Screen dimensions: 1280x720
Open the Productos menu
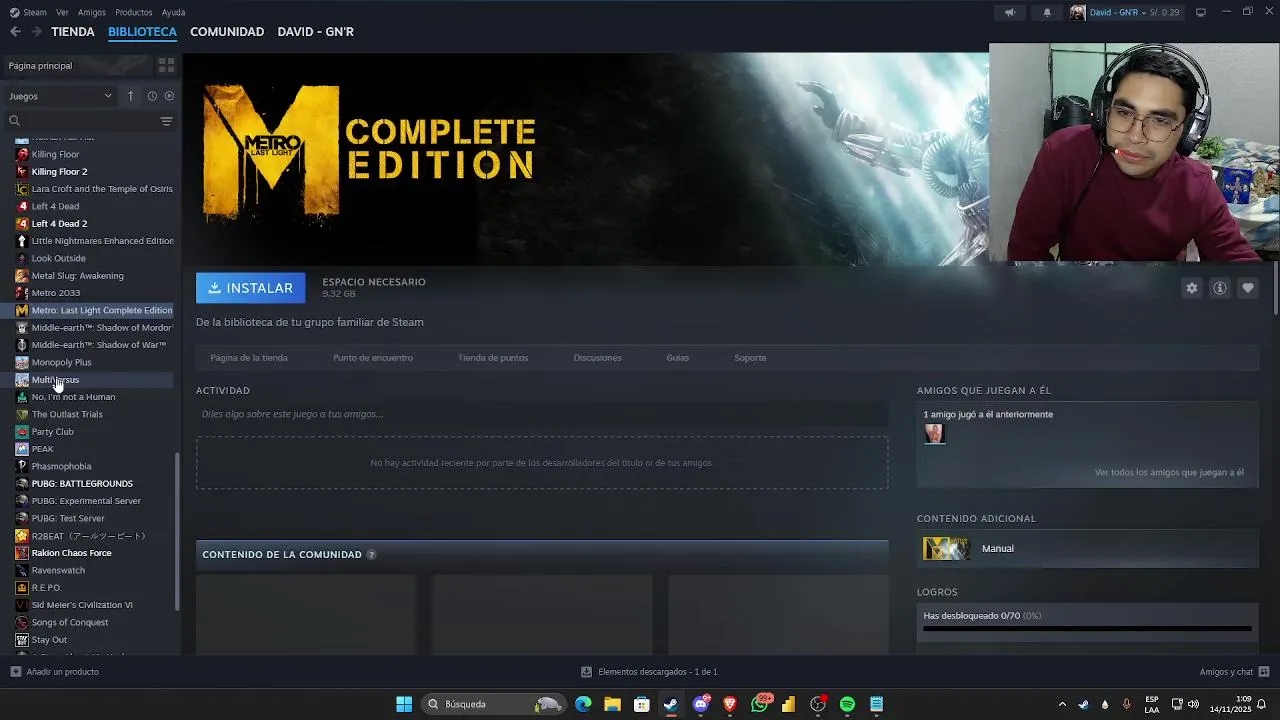coord(134,12)
